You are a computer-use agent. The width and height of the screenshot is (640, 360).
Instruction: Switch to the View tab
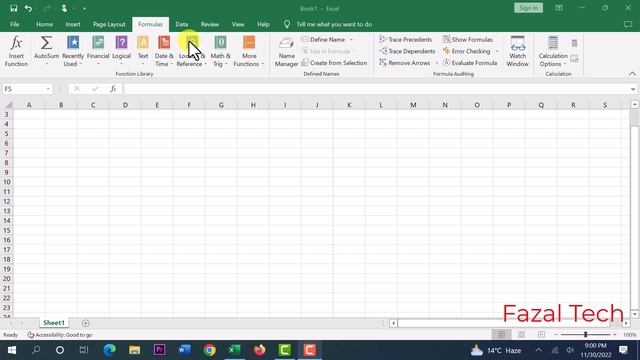coord(238,24)
